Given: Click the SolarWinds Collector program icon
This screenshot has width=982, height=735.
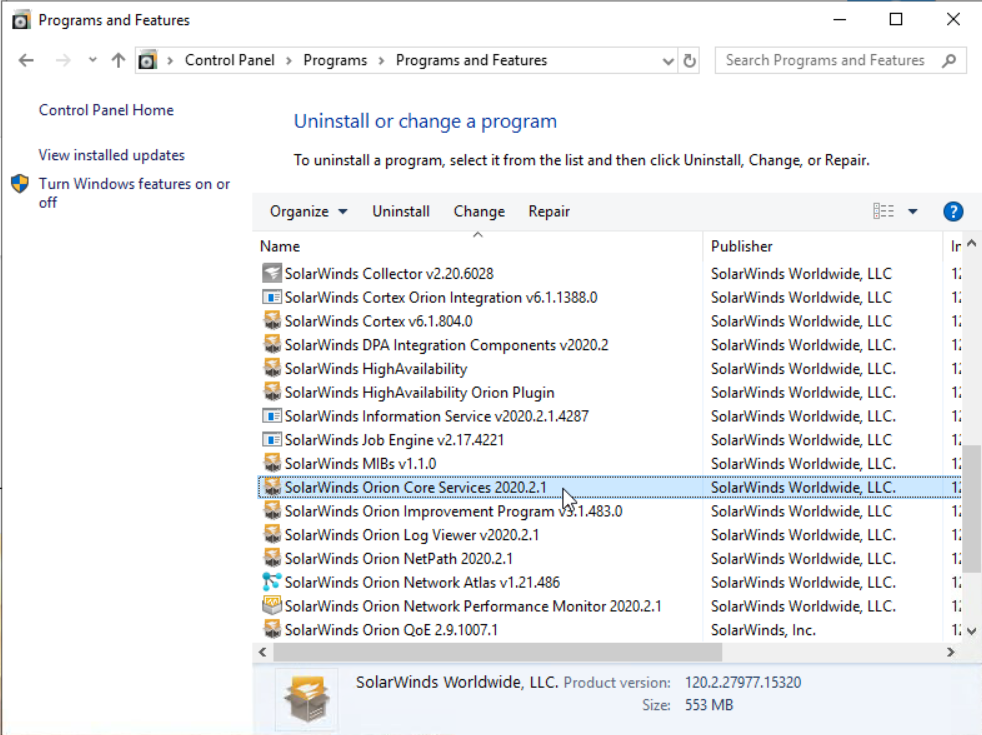Looking at the screenshot, I should pos(271,274).
